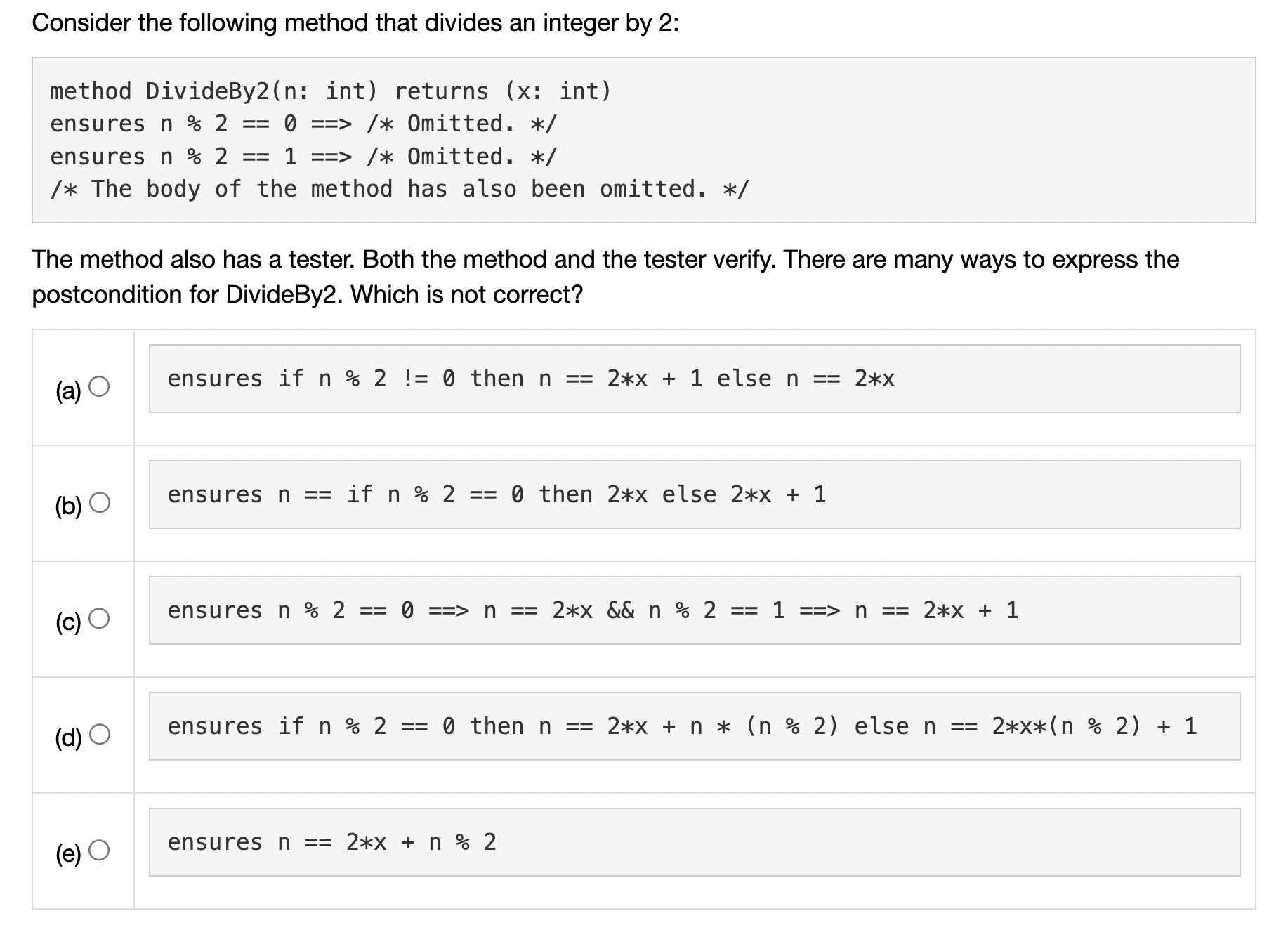Click the (e) option label

pos(70,853)
